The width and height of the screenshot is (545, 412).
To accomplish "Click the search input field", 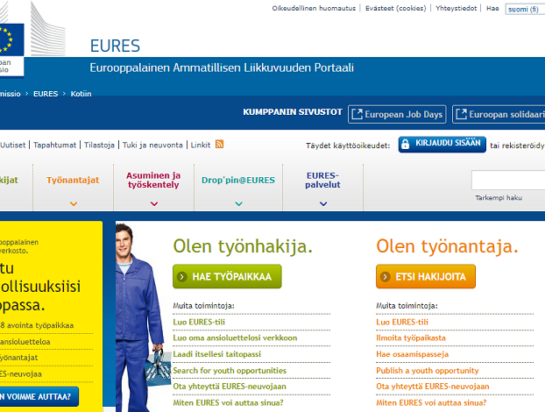I will [508, 180].
